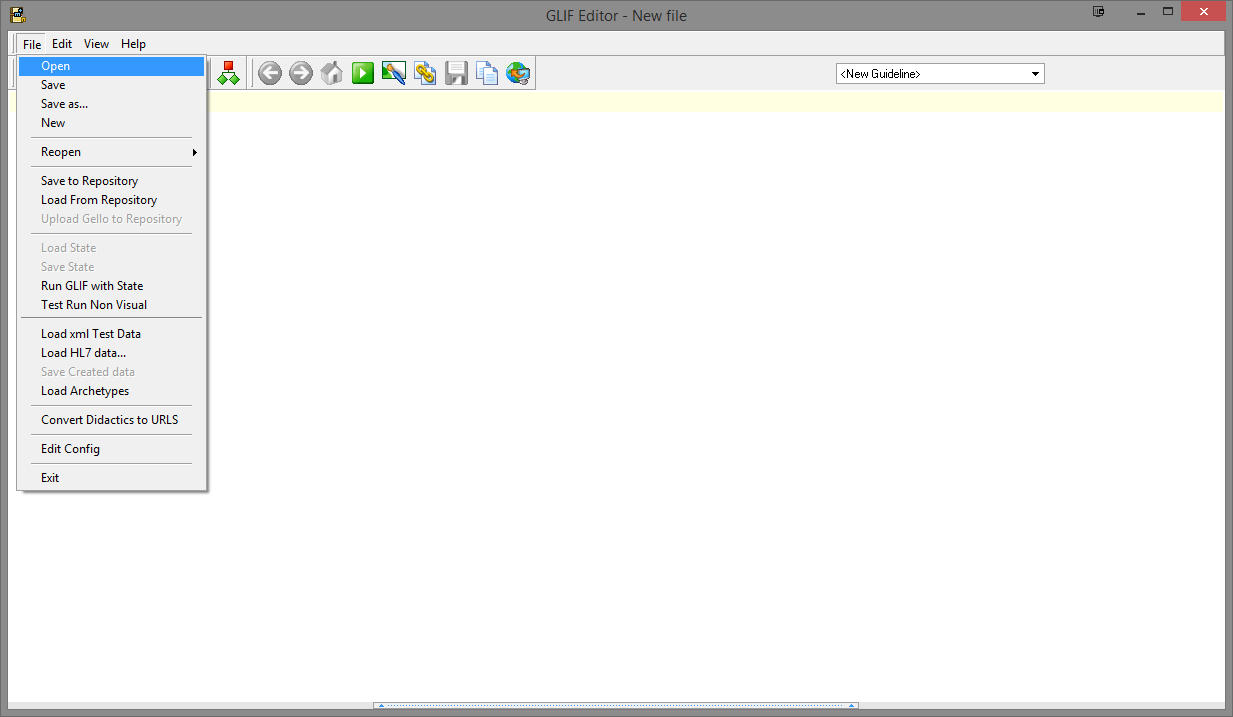Select Run GLIF with State
The width and height of the screenshot is (1233, 717).
click(112, 286)
